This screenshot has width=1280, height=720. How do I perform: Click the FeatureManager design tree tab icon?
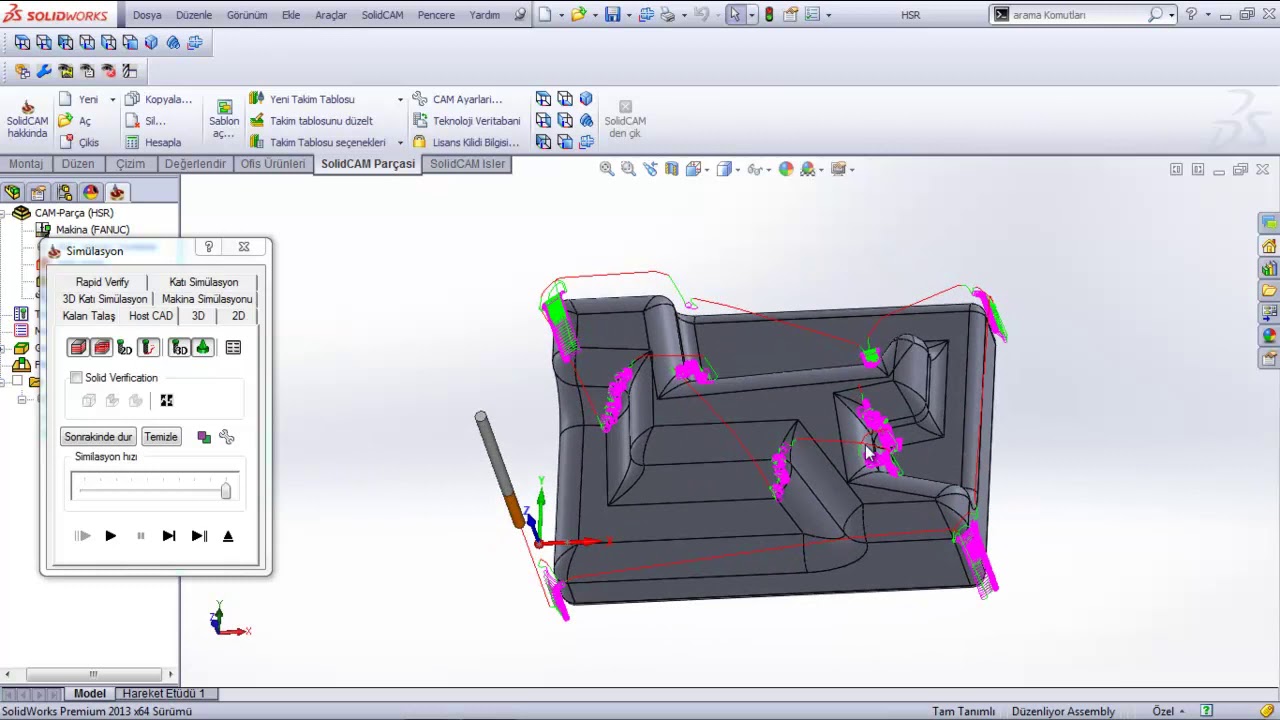coord(12,192)
